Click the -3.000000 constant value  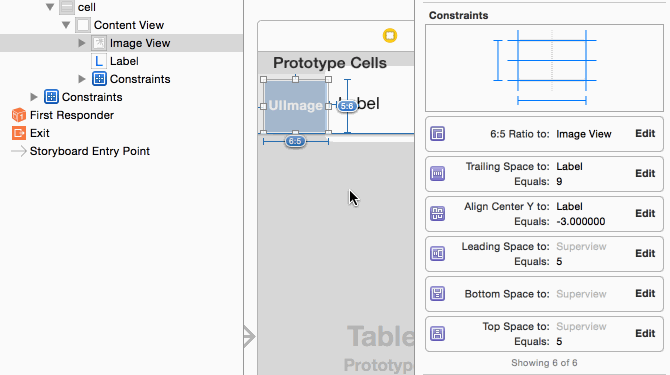(x=581, y=221)
